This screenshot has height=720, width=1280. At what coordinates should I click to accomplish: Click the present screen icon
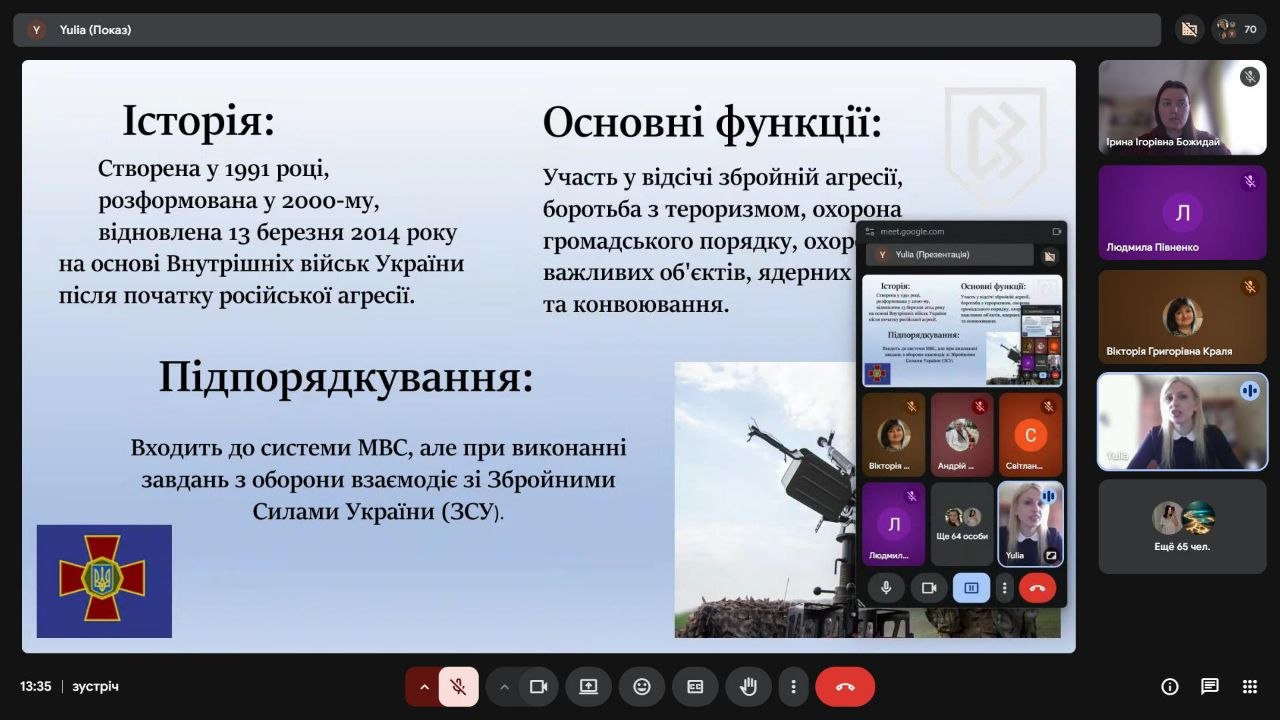(588, 687)
